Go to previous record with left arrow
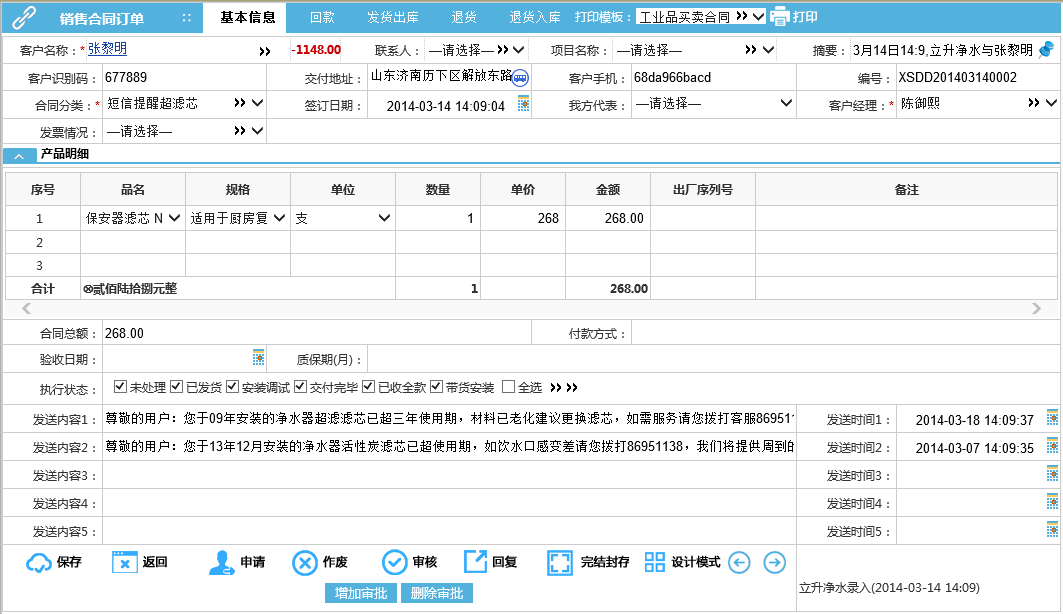Image resolution: width=1063 pixels, height=614 pixels. [x=740, y=562]
